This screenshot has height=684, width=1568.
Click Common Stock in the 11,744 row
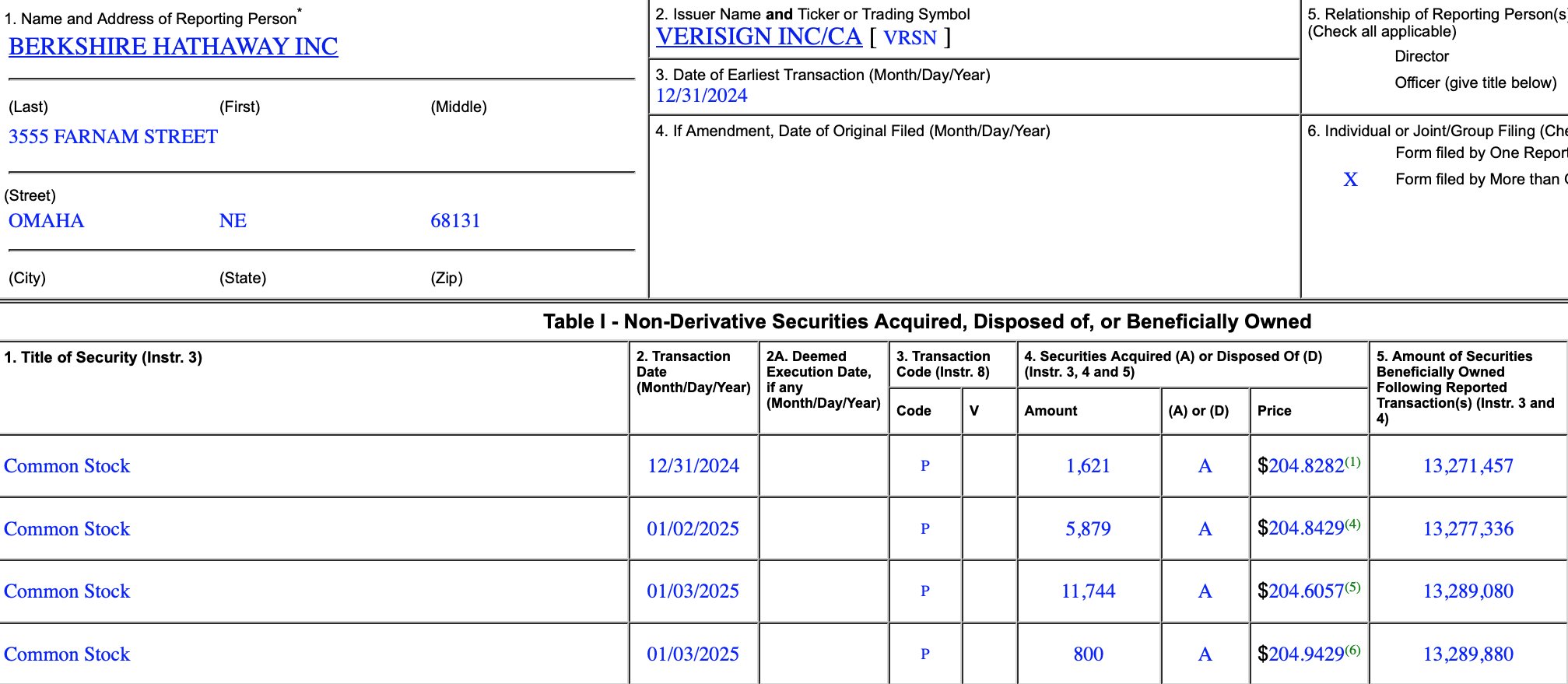pyautogui.click(x=67, y=591)
